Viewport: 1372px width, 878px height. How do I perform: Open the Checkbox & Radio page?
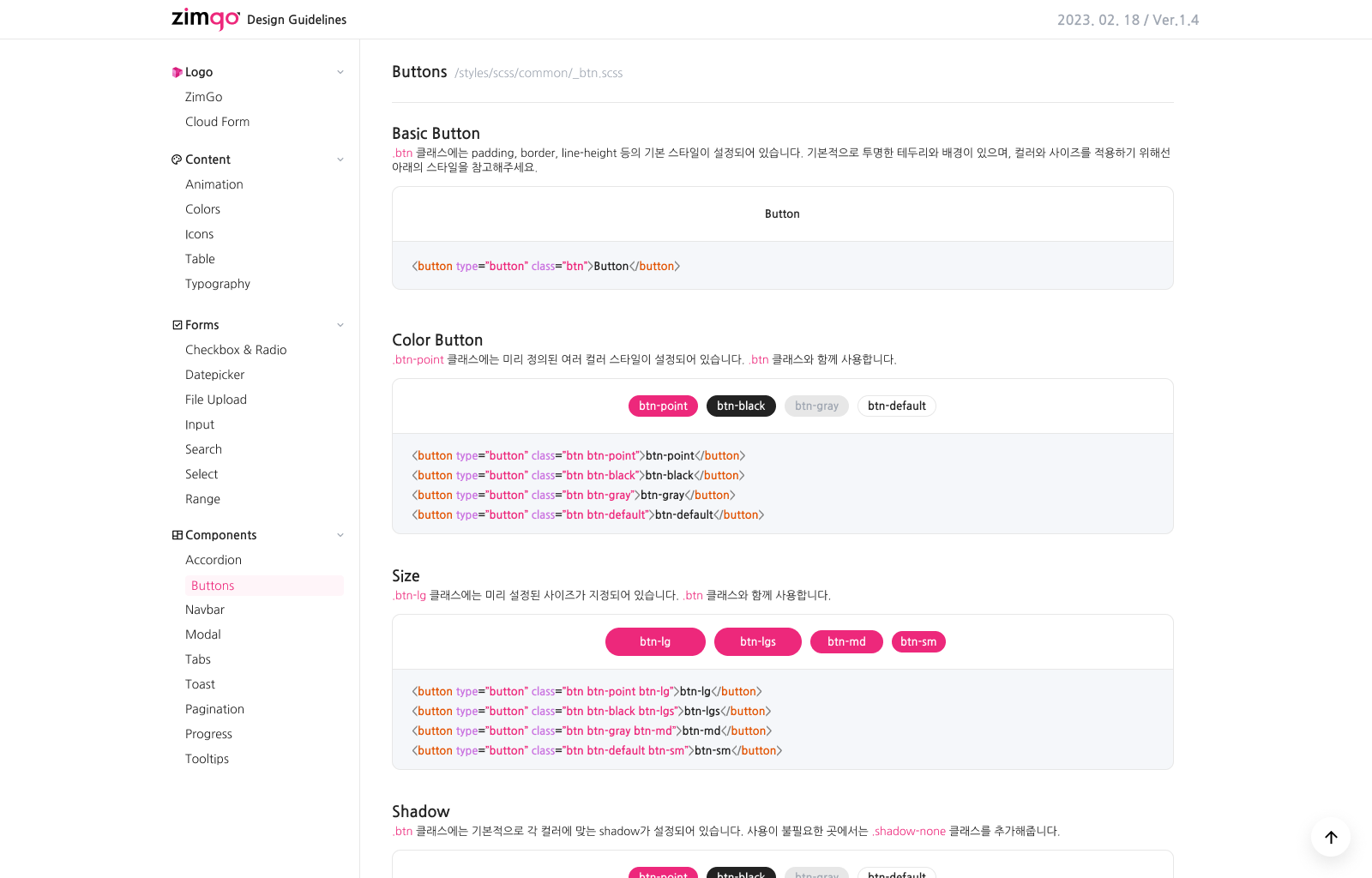pos(236,350)
